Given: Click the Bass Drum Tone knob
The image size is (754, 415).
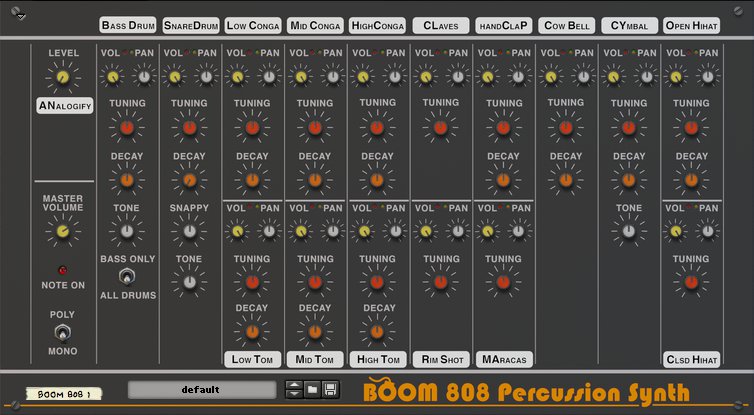Looking at the screenshot, I should click(127, 231).
